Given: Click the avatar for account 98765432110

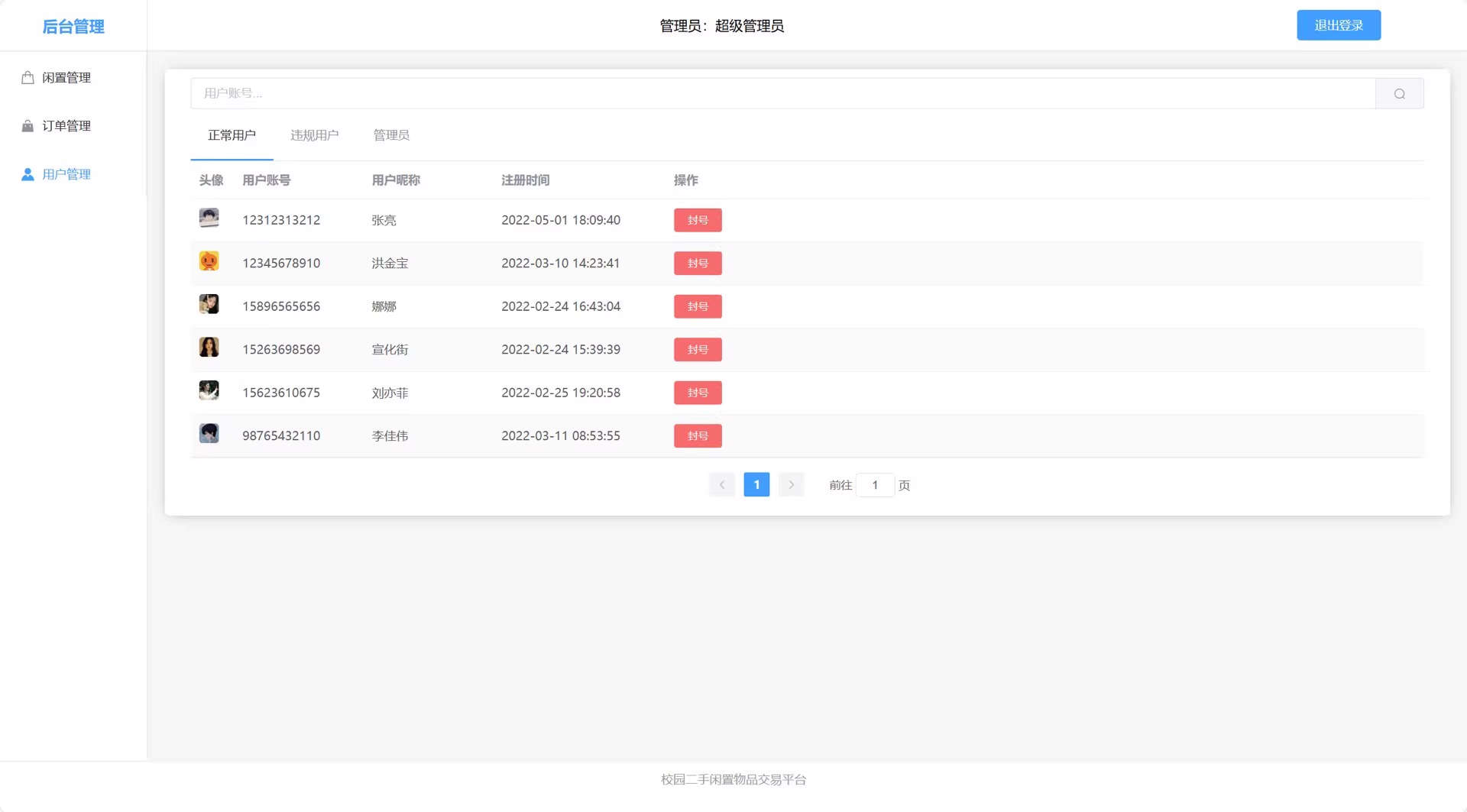Looking at the screenshot, I should point(209,434).
